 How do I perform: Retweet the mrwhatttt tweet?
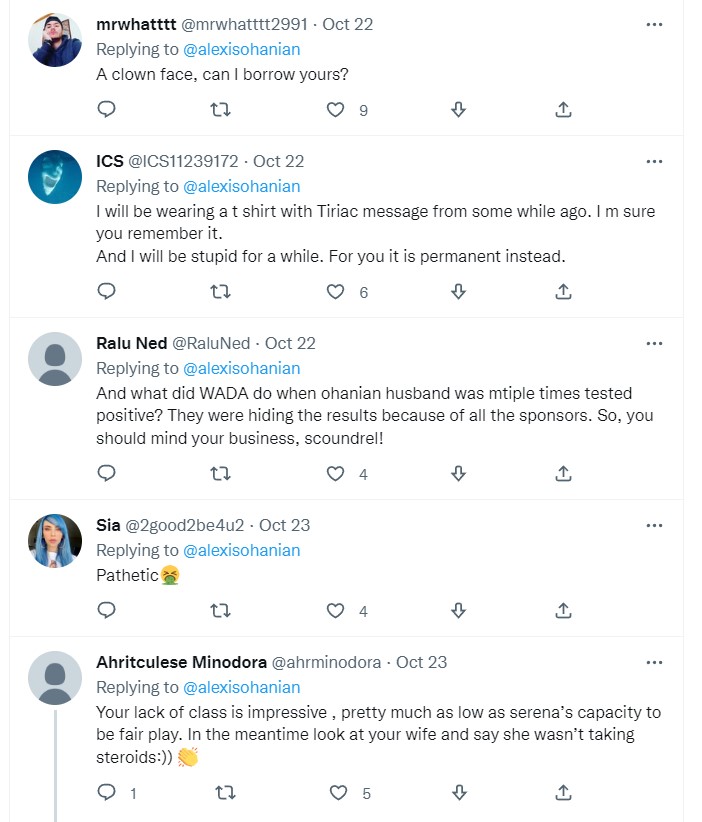click(222, 109)
